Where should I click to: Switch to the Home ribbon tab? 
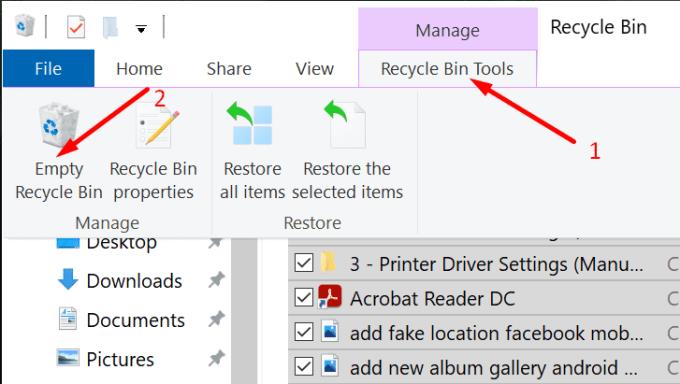[x=139, y=69]
